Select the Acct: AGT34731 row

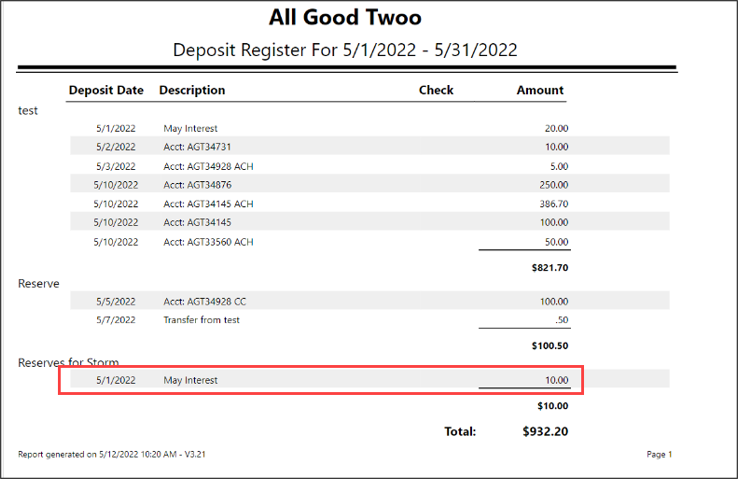point(369,146)
